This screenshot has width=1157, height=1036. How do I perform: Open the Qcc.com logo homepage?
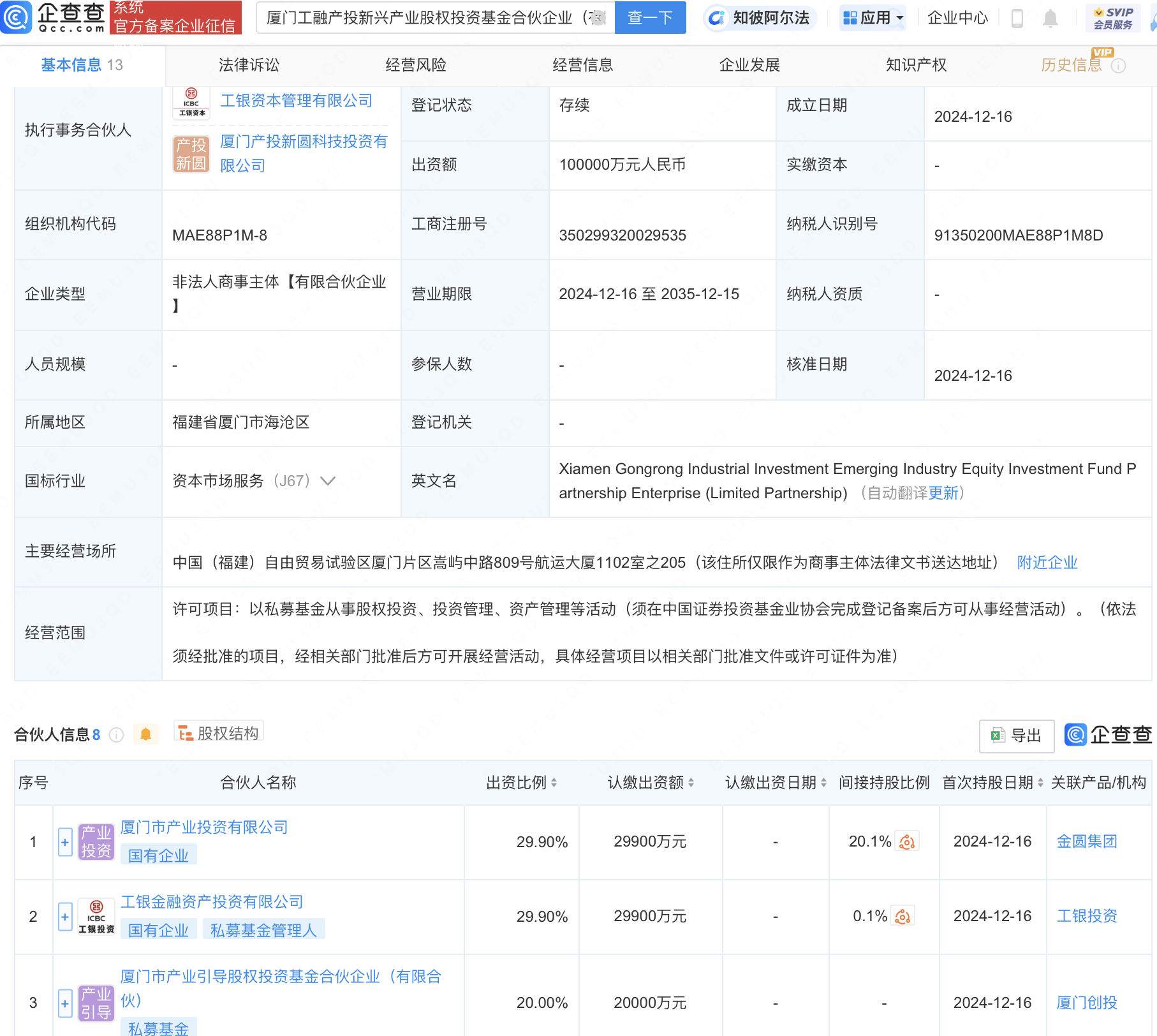(54, 17)
